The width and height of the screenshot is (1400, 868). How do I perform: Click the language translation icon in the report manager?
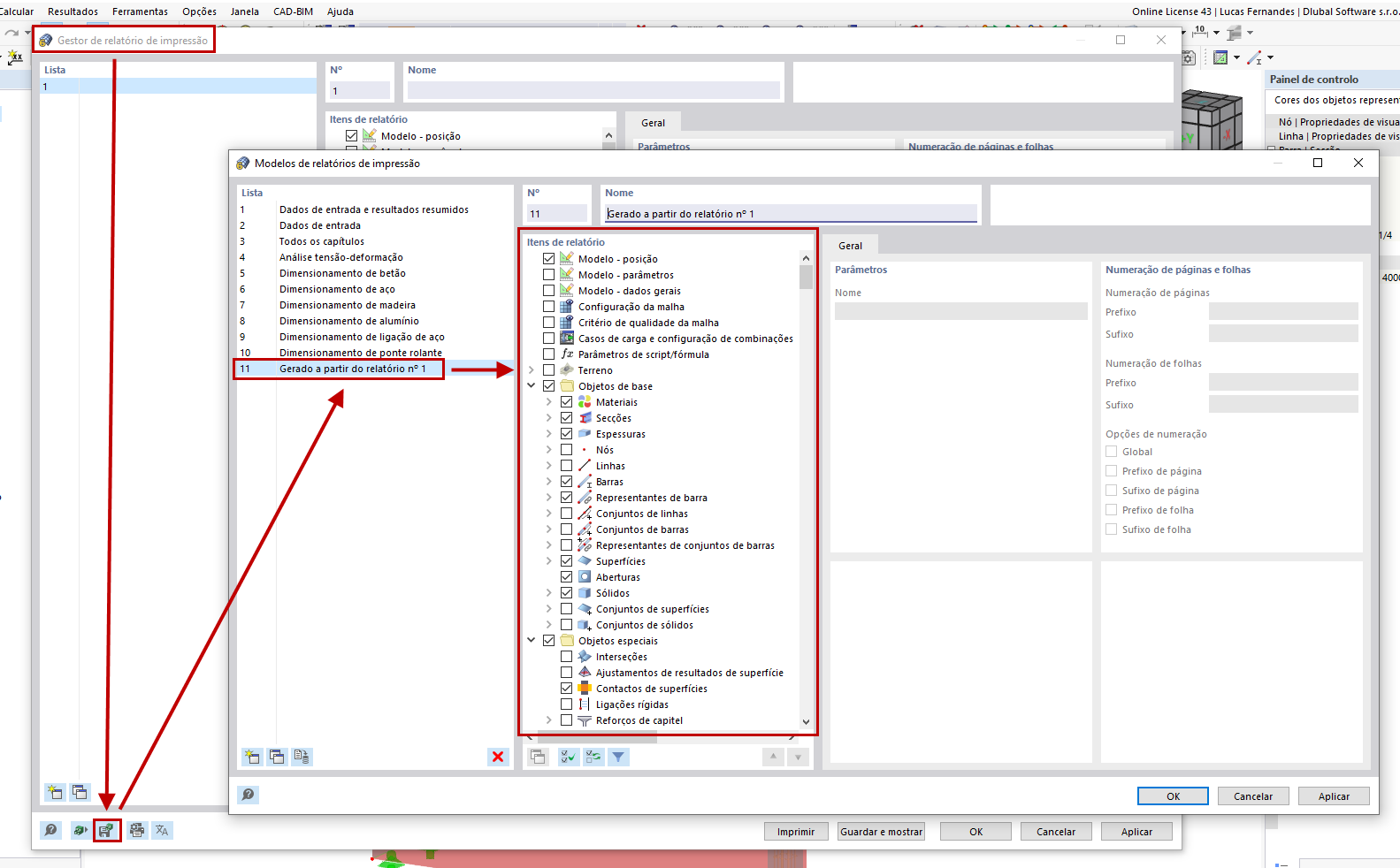click(162, 830)
